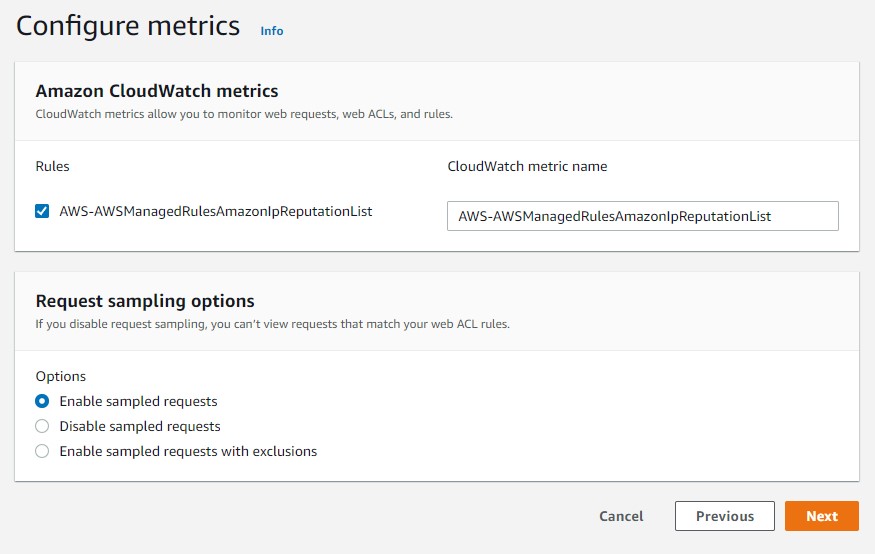This screenshot has height=554, width=875.
Task: Click the Cancel button
Action: point(621,516)
